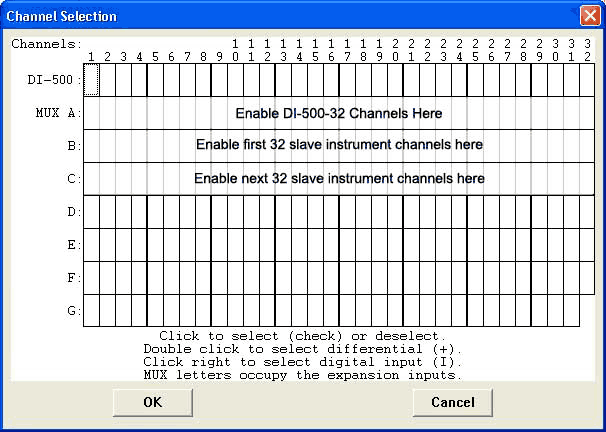This screenshot has width=606, height=432.
Task: Select MUX D channel 32 cell
Action: click(587, 212)
